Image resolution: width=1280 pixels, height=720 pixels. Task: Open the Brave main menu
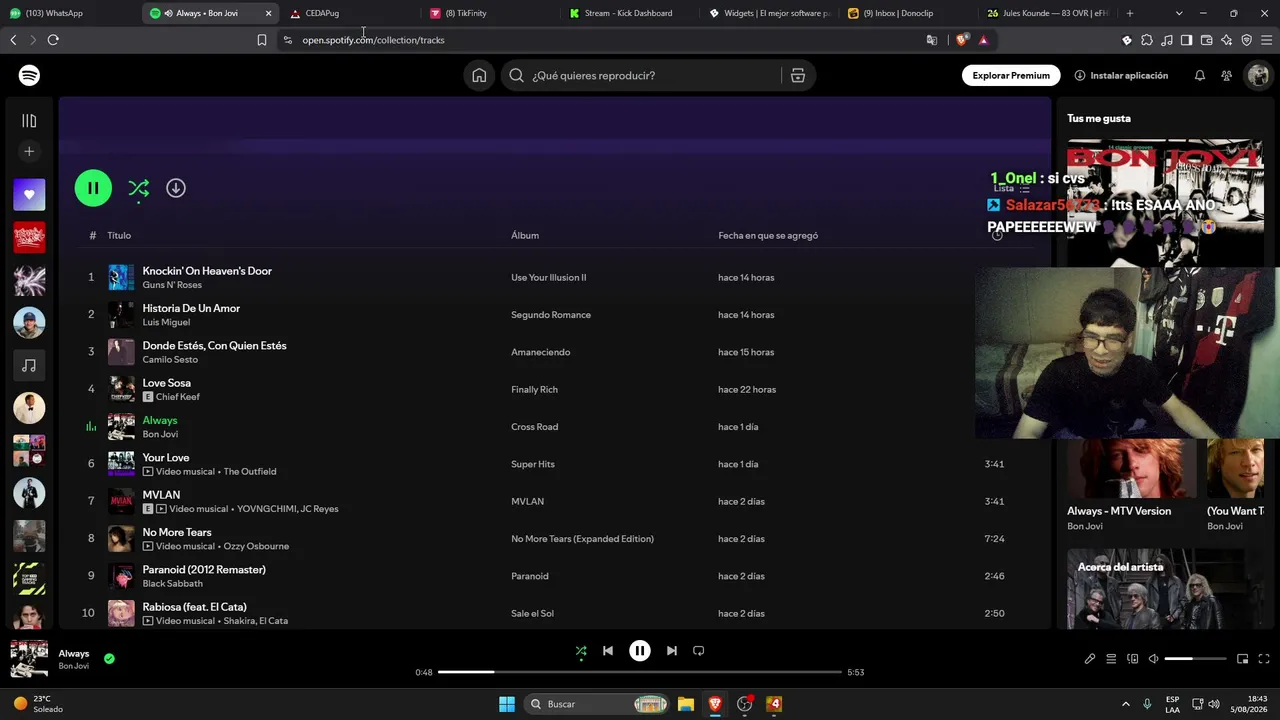(x=1266, y=40)
